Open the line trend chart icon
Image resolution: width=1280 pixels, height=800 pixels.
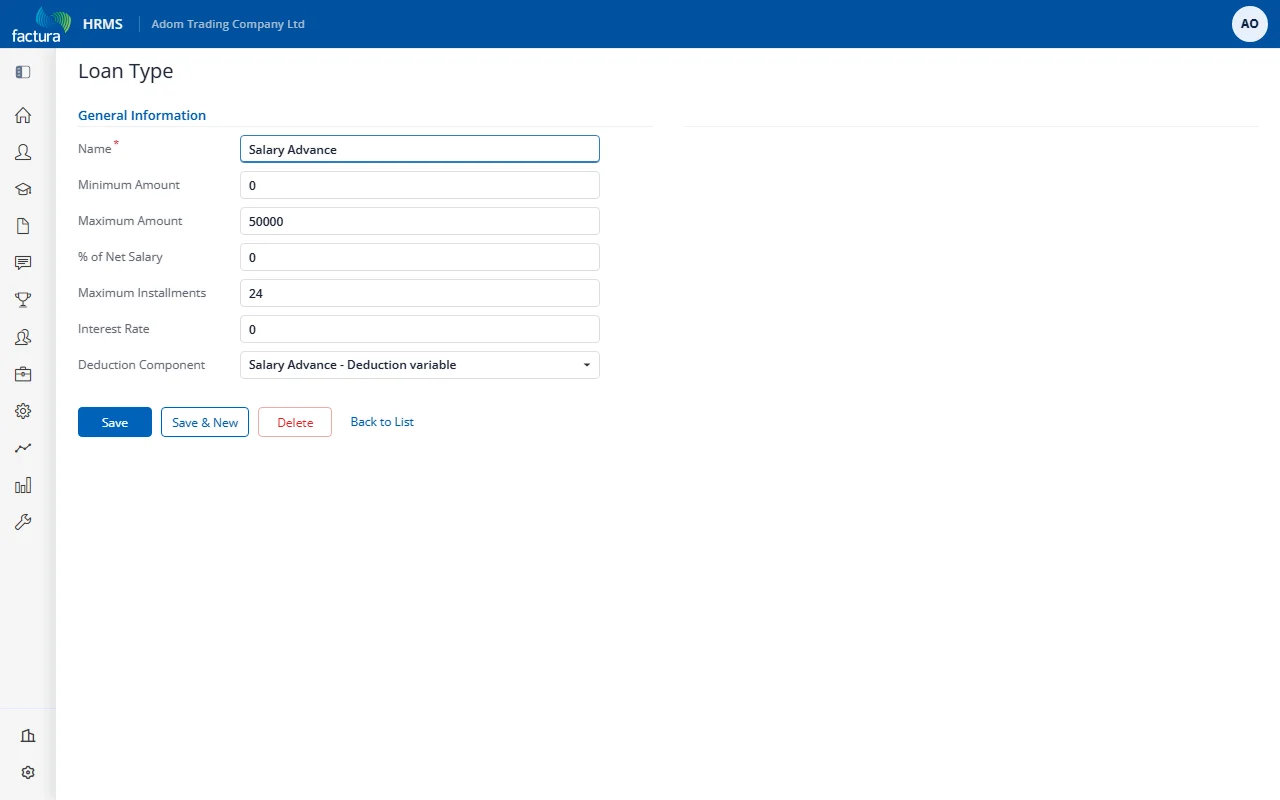click(23, 448)
